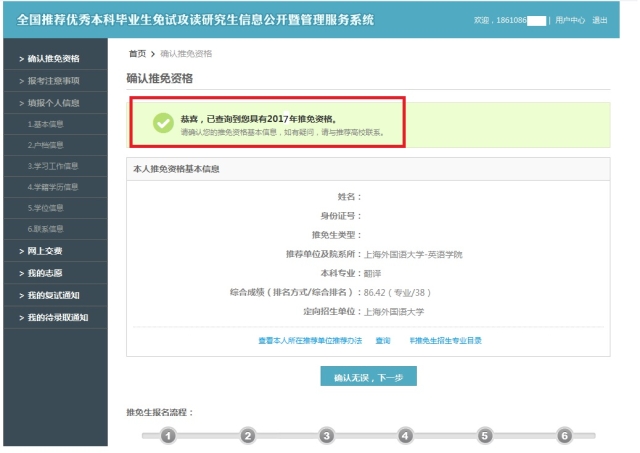Image resolution: width=640 pixels, height=453 pixels.
Task: Click step 2 circle in registration flow
Action: point(248,436)
